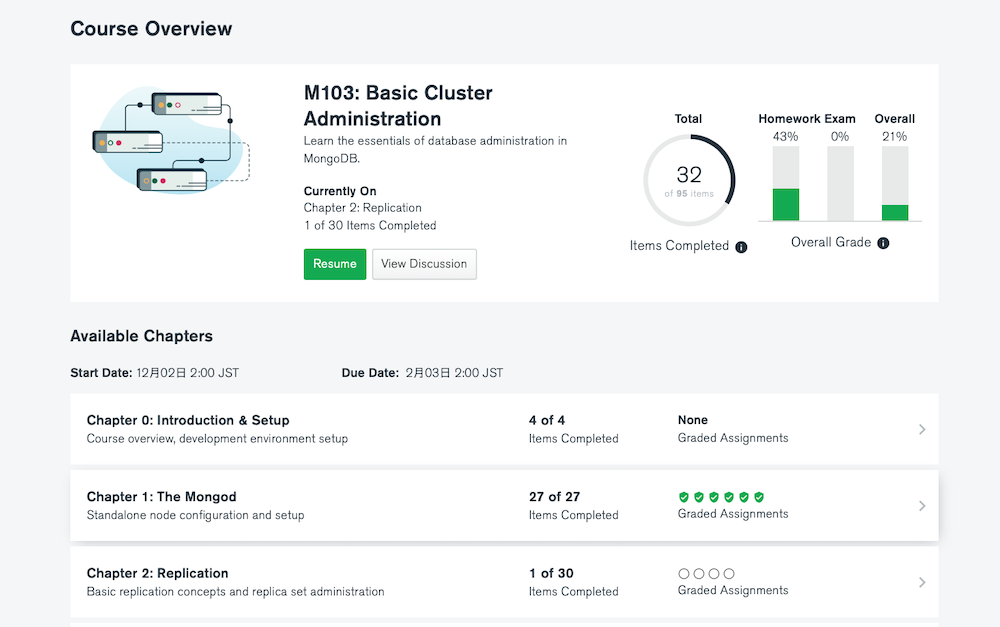The height and width of the screenshot is (627, 1000).
Task: Click the Overall Grade info icon
Action: (883, 243)
